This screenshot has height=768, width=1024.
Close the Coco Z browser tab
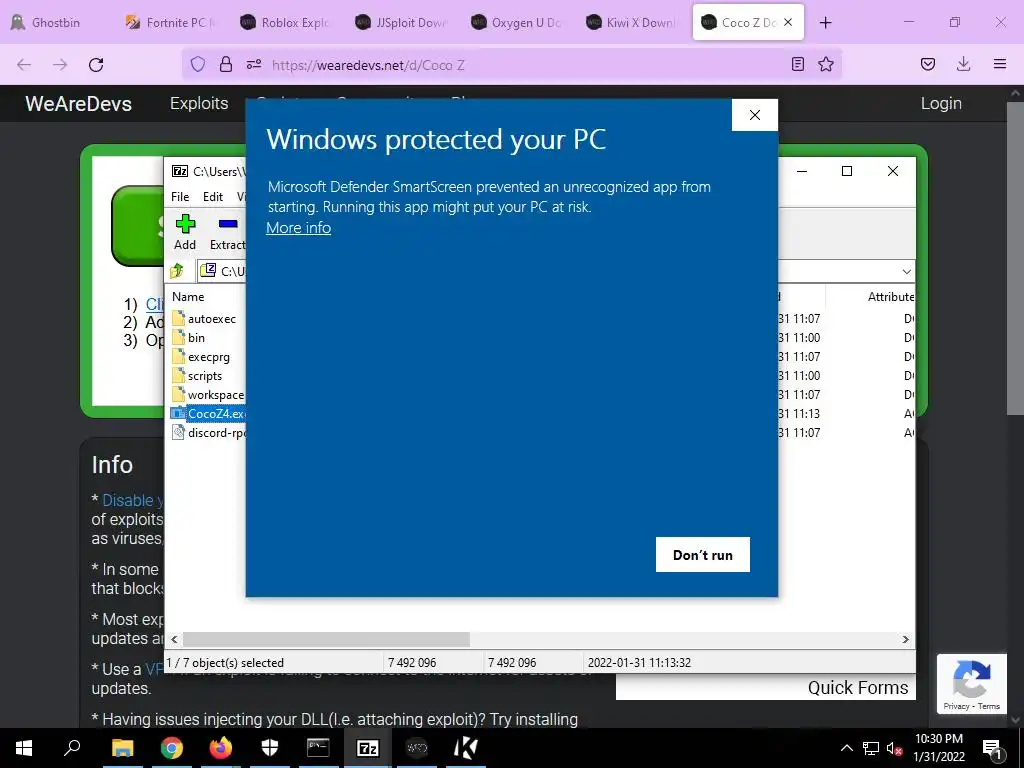click(x=788, y=22)
